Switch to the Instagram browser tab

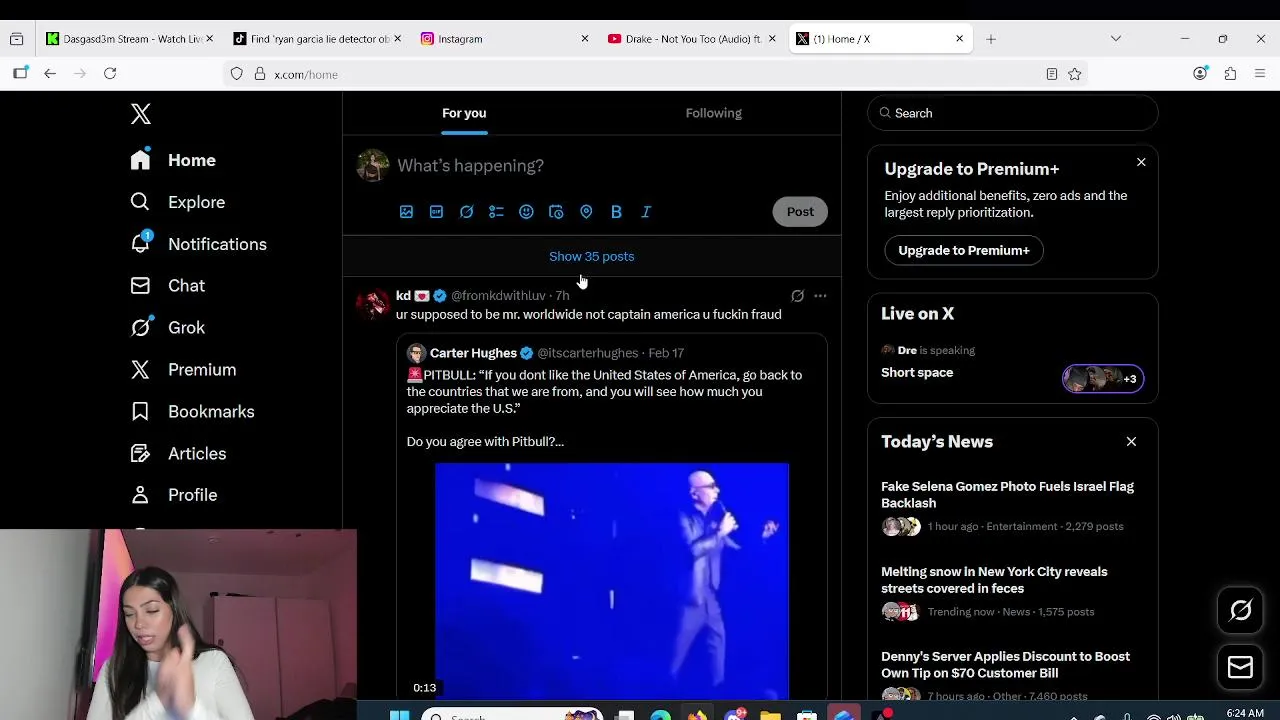[x=505, y=39]
